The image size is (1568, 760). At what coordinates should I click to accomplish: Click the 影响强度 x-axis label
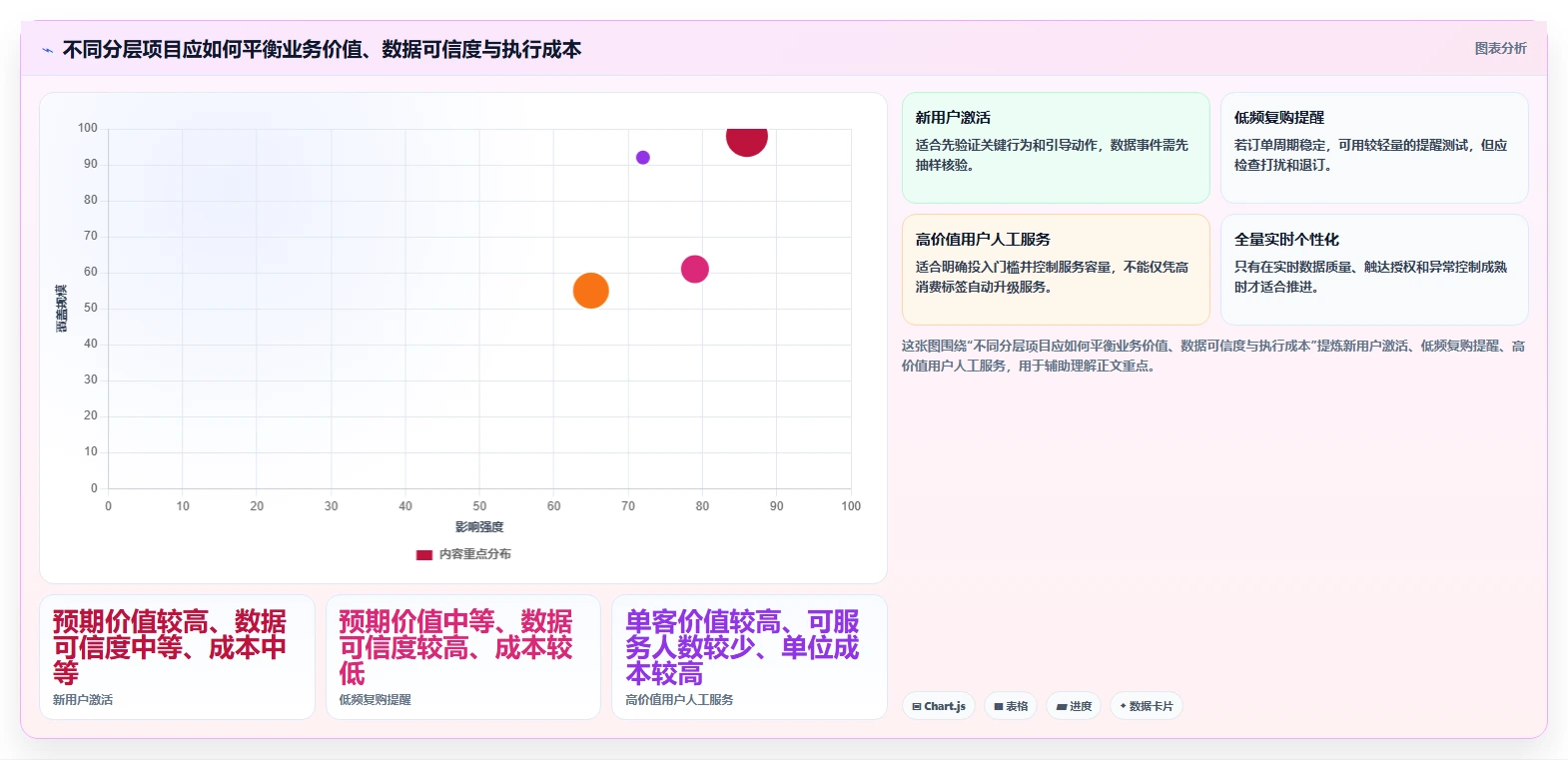point(479,527)
